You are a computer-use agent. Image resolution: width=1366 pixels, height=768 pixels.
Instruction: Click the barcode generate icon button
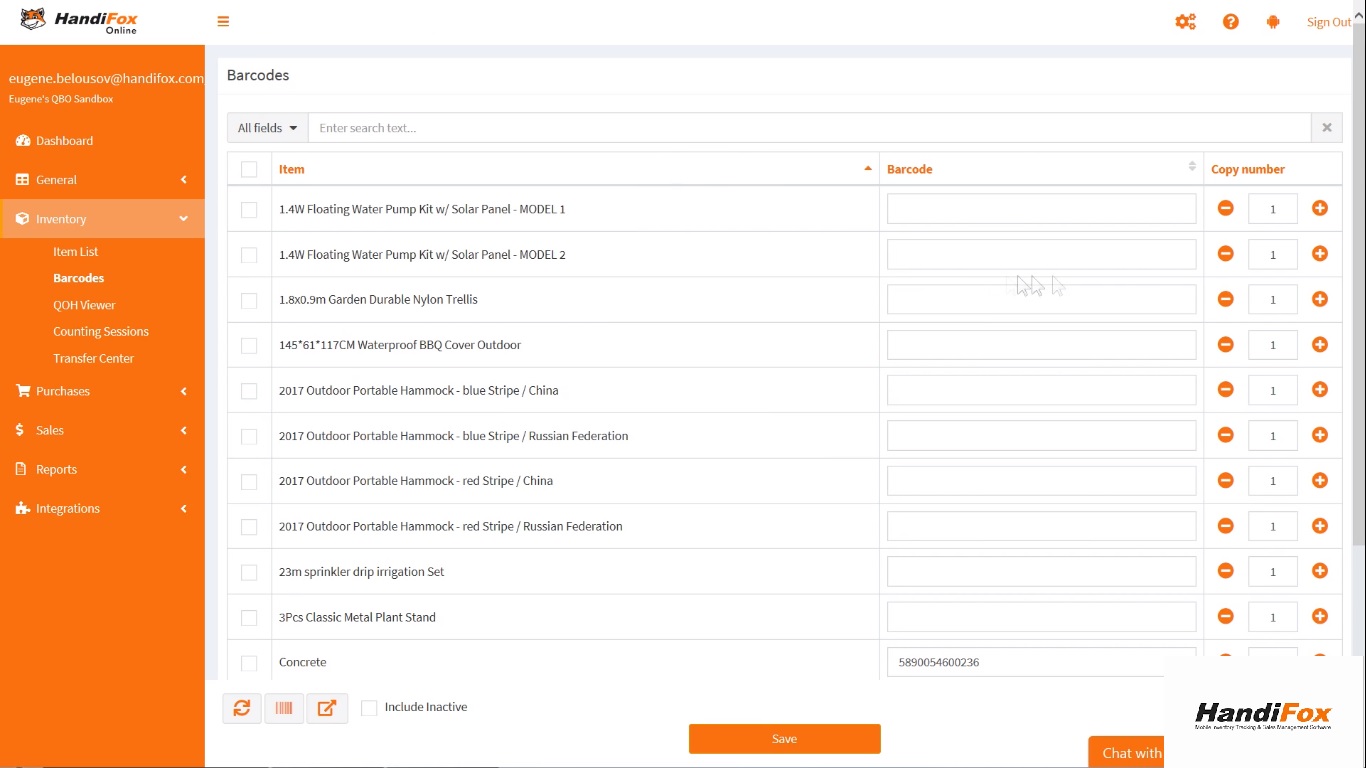click(284, 708)
